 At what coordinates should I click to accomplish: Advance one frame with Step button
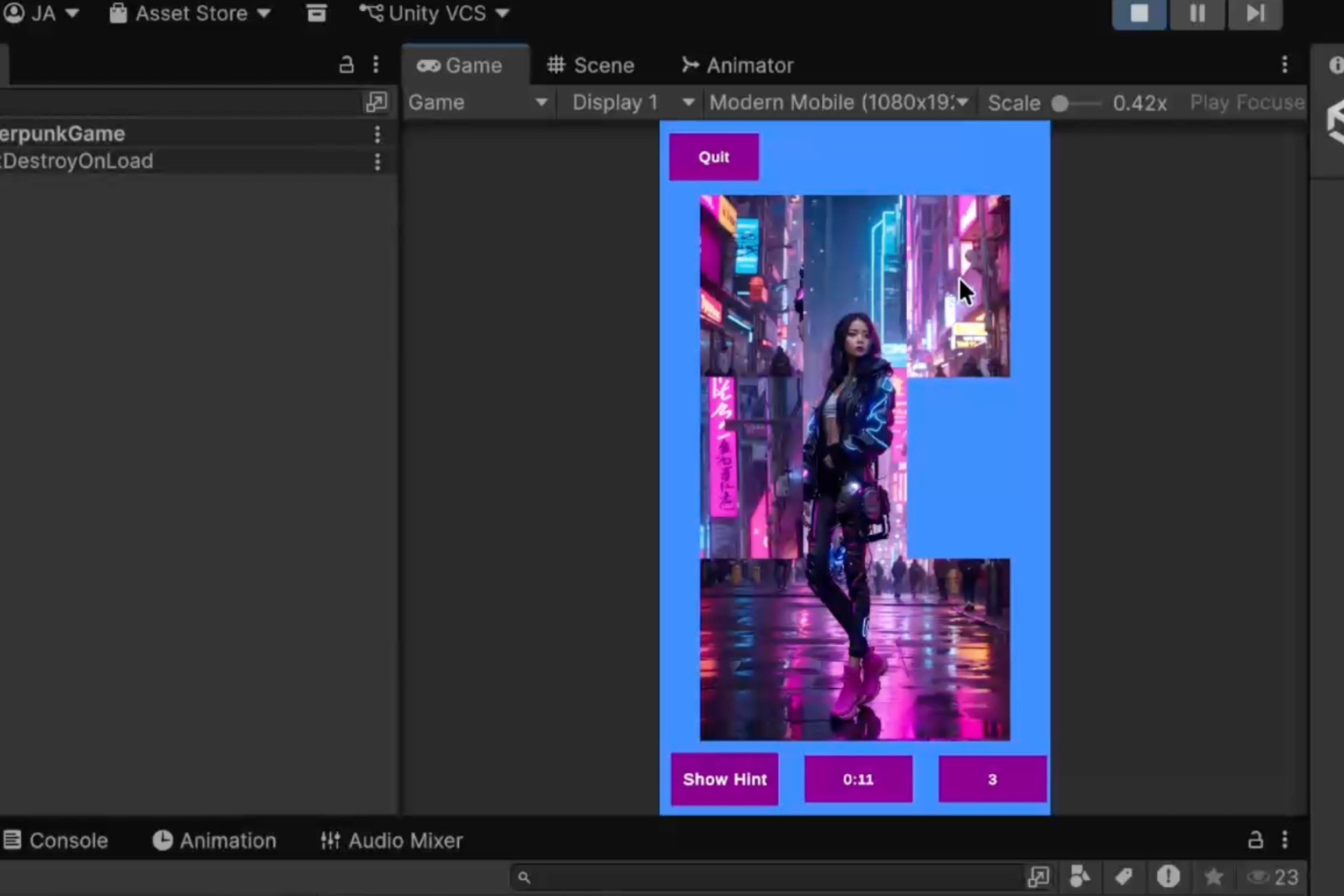[1255, 13]
